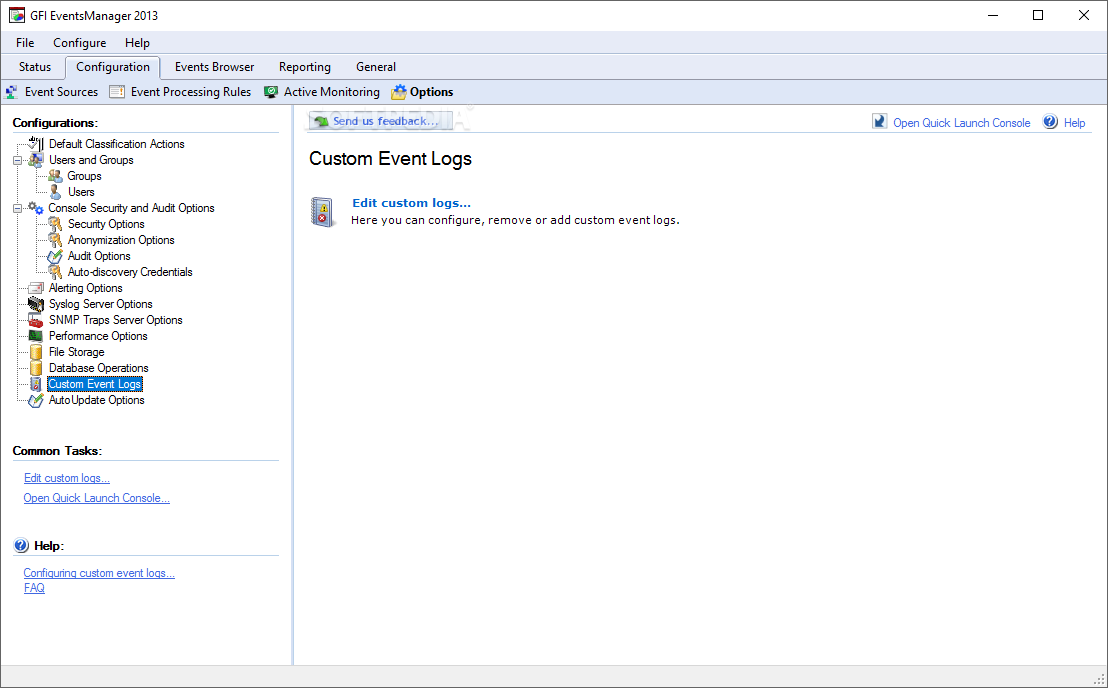Open the Configure menu
The height and width of the screenshot is (688, 1108).
pyautogui.click(x=80, y=43)
